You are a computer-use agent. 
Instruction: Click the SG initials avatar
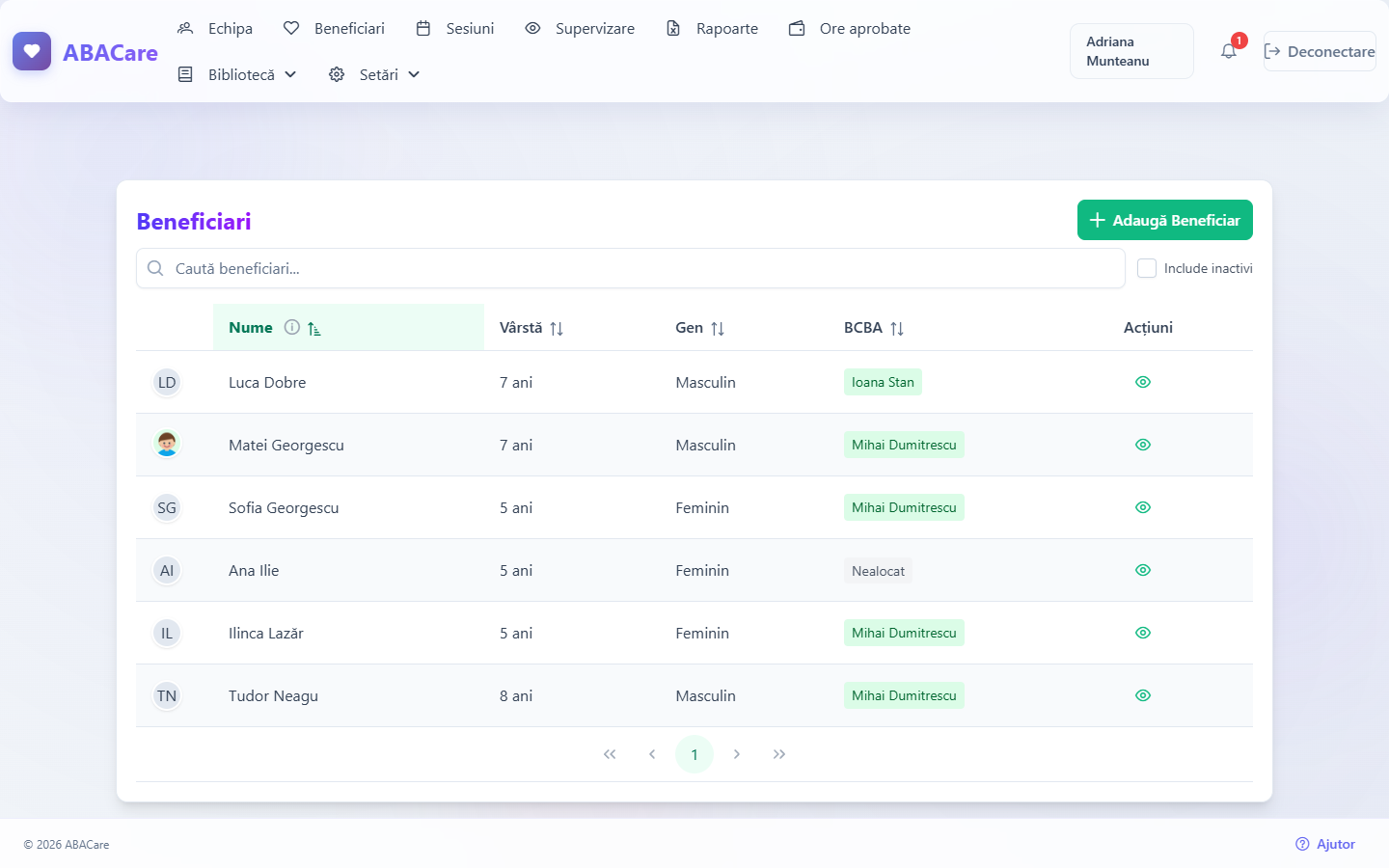pos(167,507)
